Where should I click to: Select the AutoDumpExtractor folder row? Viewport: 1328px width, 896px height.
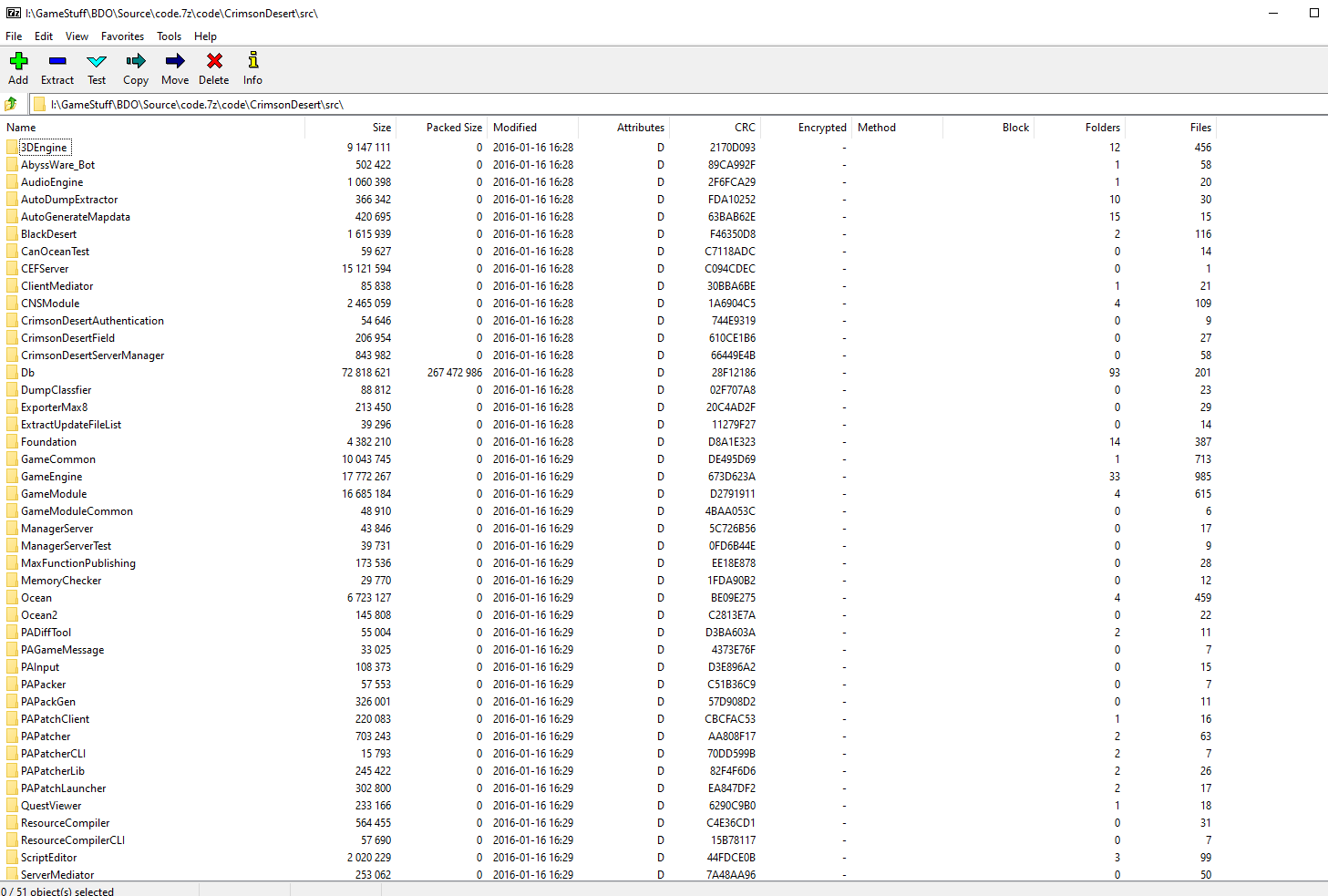click(x=609, y=200)
